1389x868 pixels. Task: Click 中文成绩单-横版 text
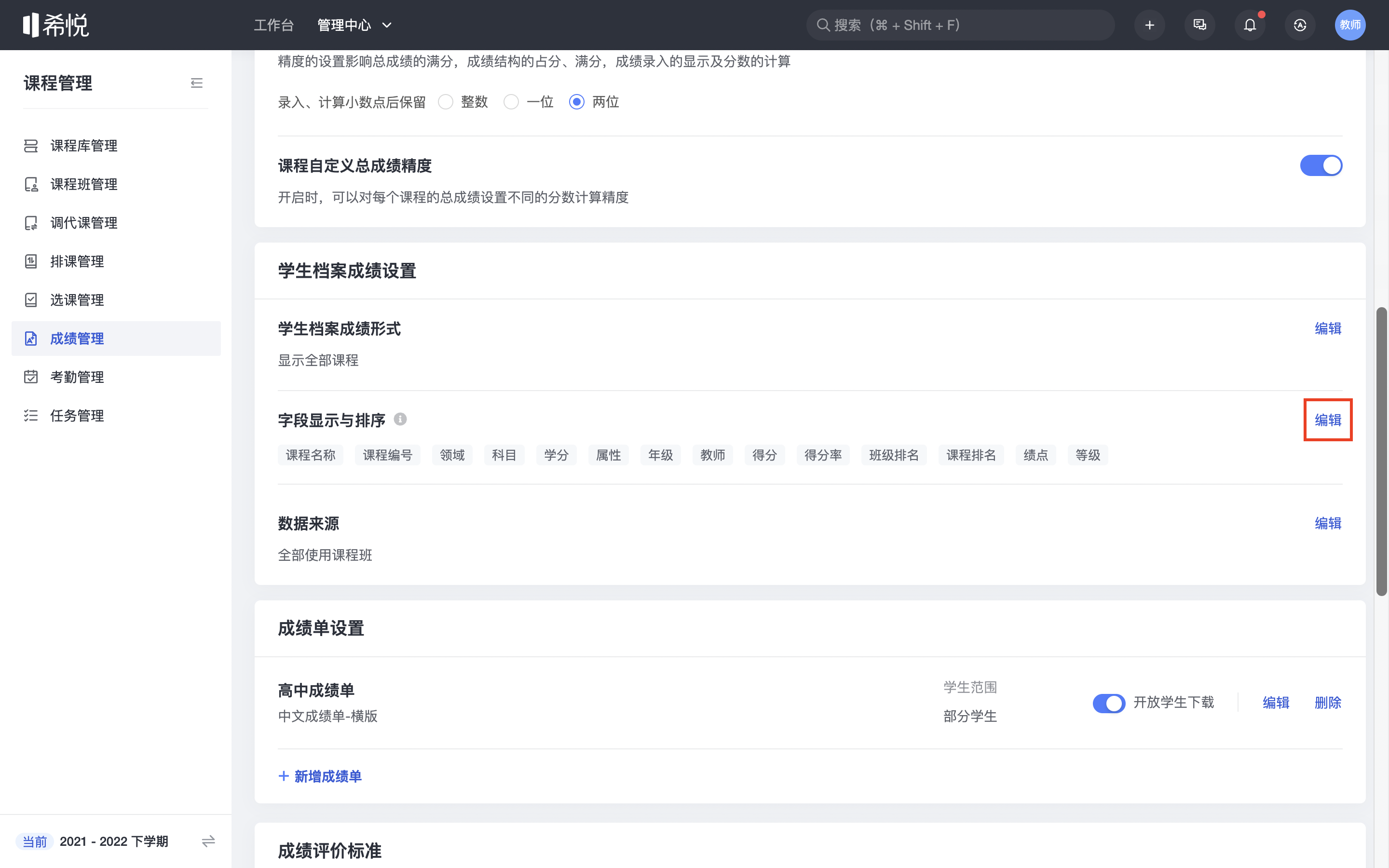(x=328, y=717)
